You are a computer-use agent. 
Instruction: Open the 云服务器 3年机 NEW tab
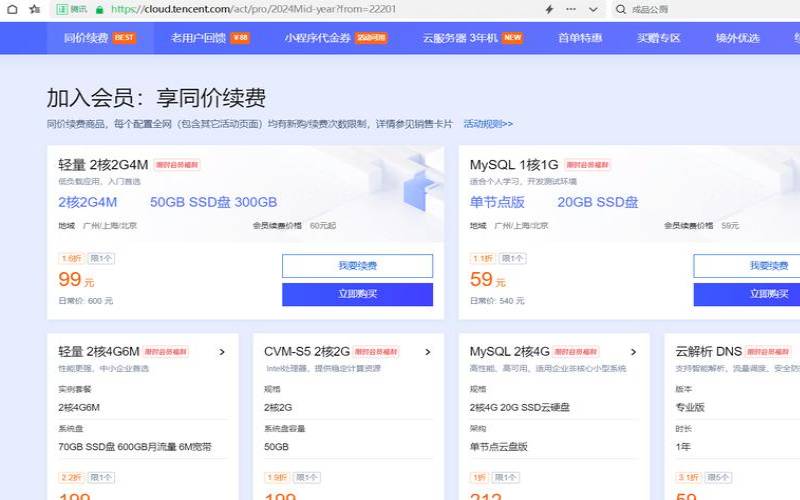[472, 38]
